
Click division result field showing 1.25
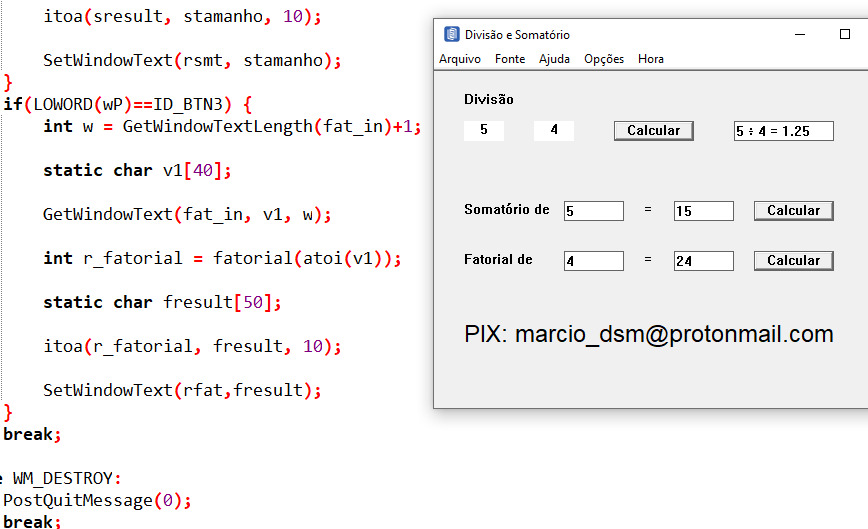tap(784, 131)
